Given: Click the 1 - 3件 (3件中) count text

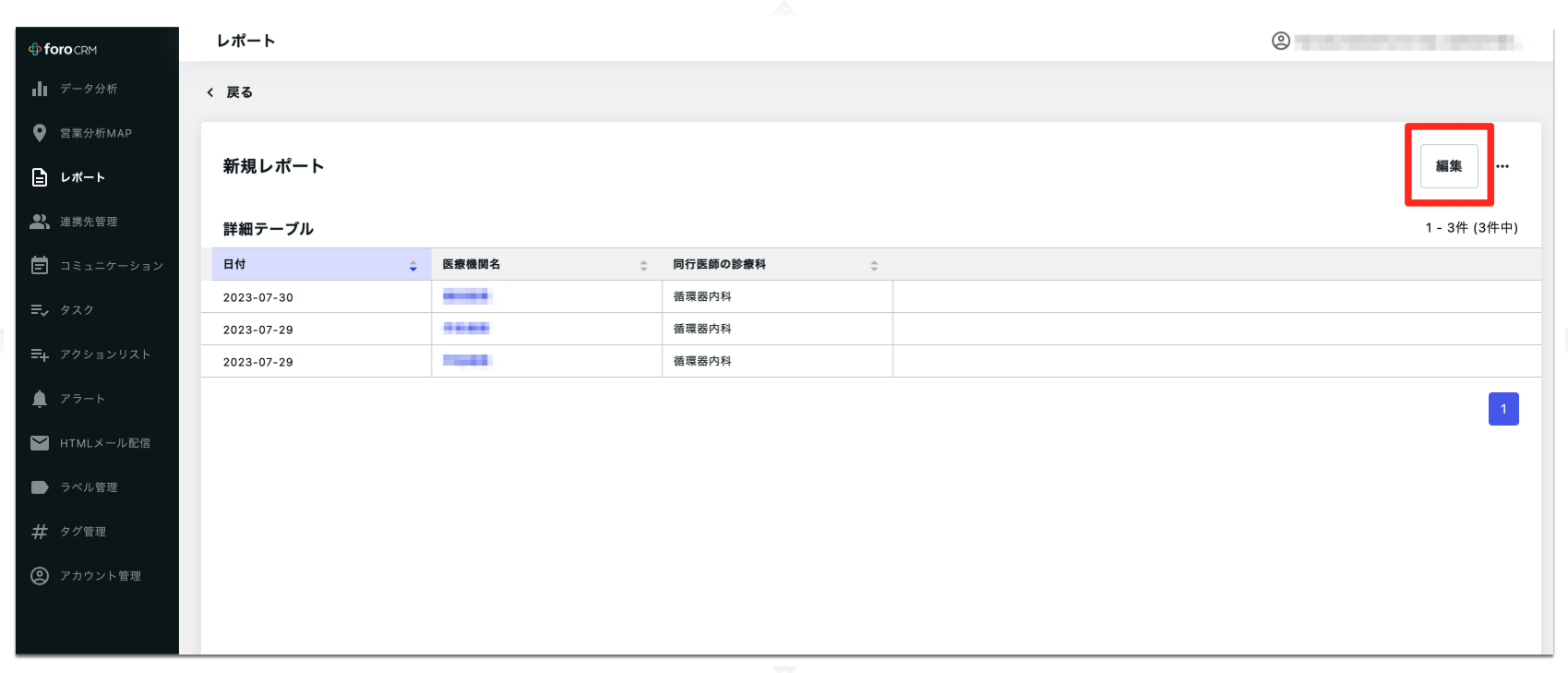Looking at the screenshot, I should (x=1472, y=228).
